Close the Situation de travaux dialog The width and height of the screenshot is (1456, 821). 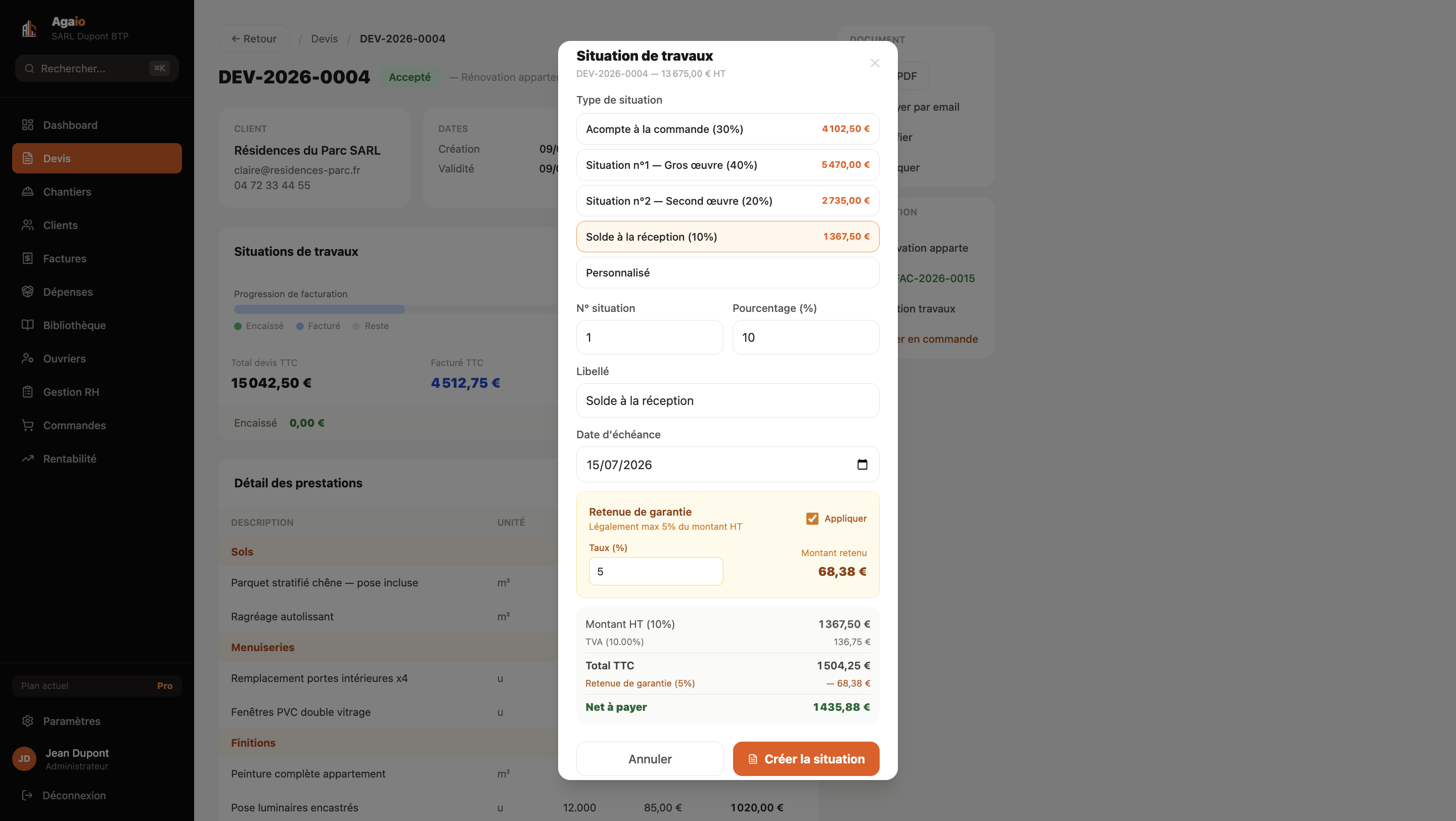click(x=875, y=63)
